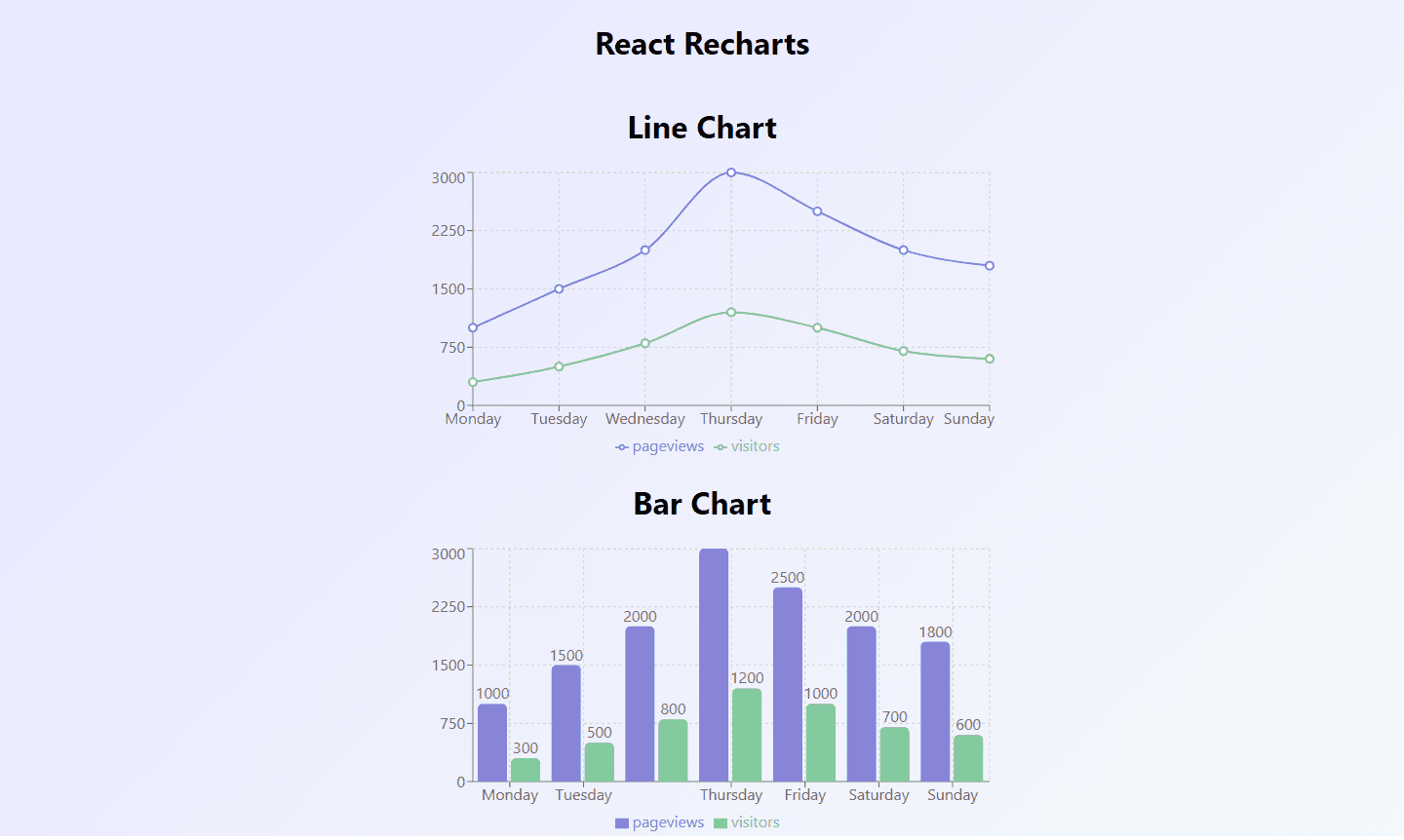Click the 2250 tick on bar chart y-axis
Image resolution: width=1404 pixels, height=840 pixels.
pyautogui.click(x=448, y=607)
